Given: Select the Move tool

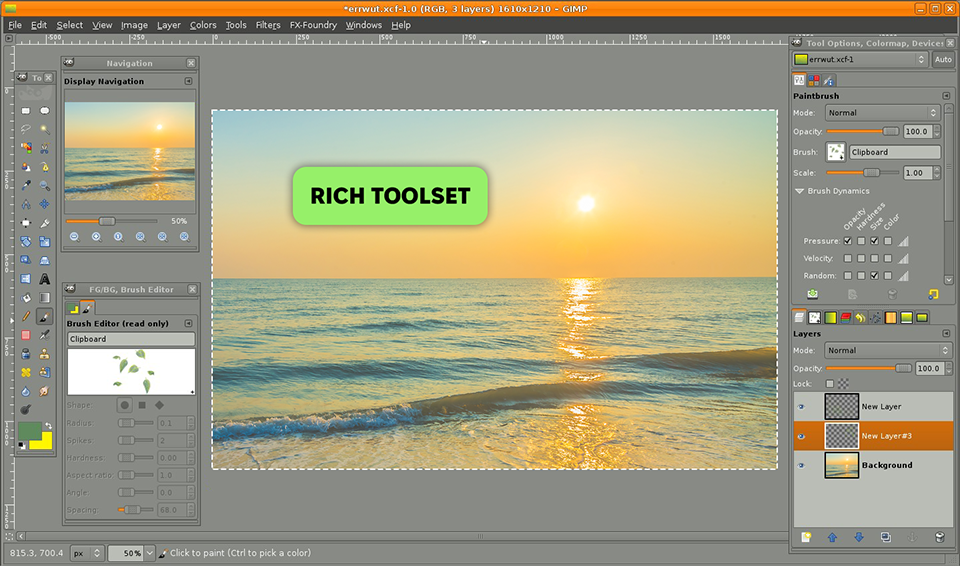Looking at the screenshot, I should pos(45,204).
